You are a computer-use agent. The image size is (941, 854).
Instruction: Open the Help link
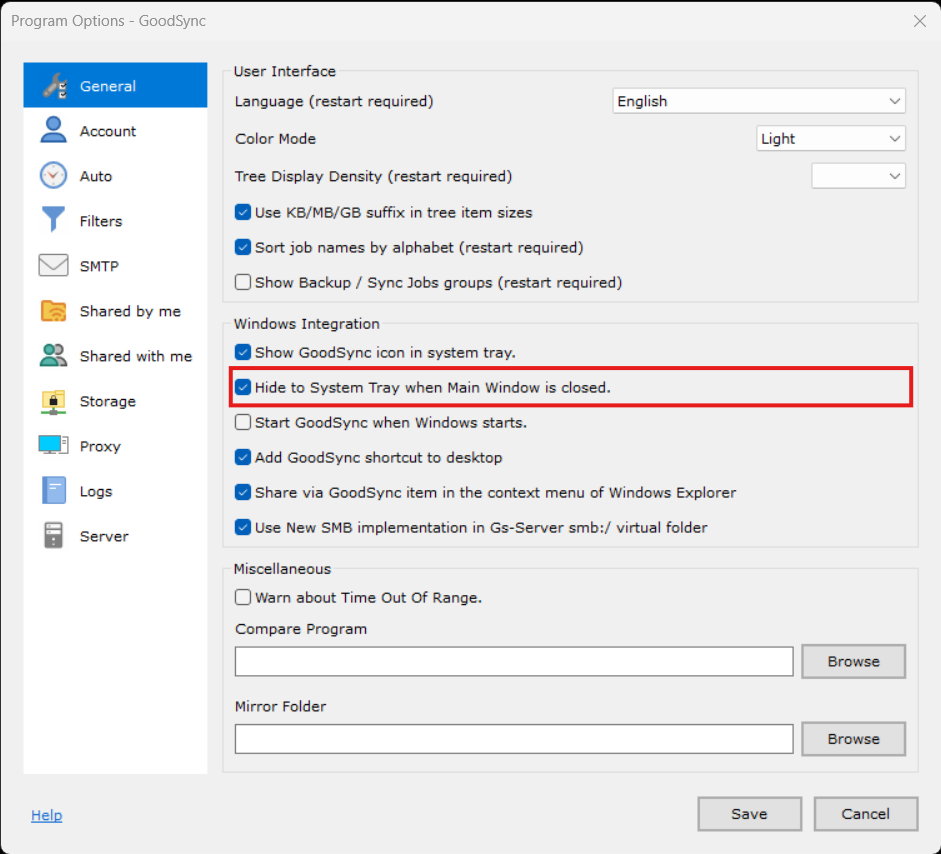point(46,815)
